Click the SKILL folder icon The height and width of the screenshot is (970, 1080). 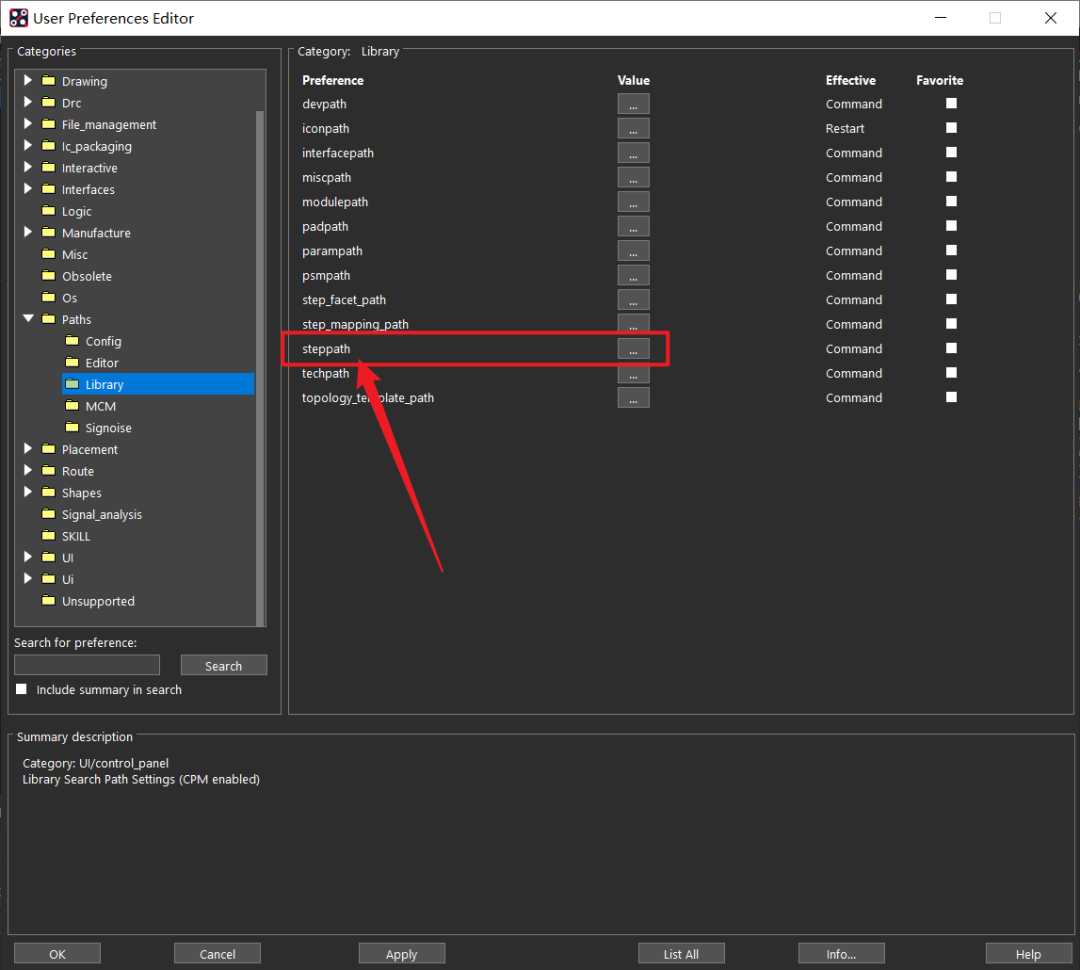pyautogui.click(x=48, y=536)
